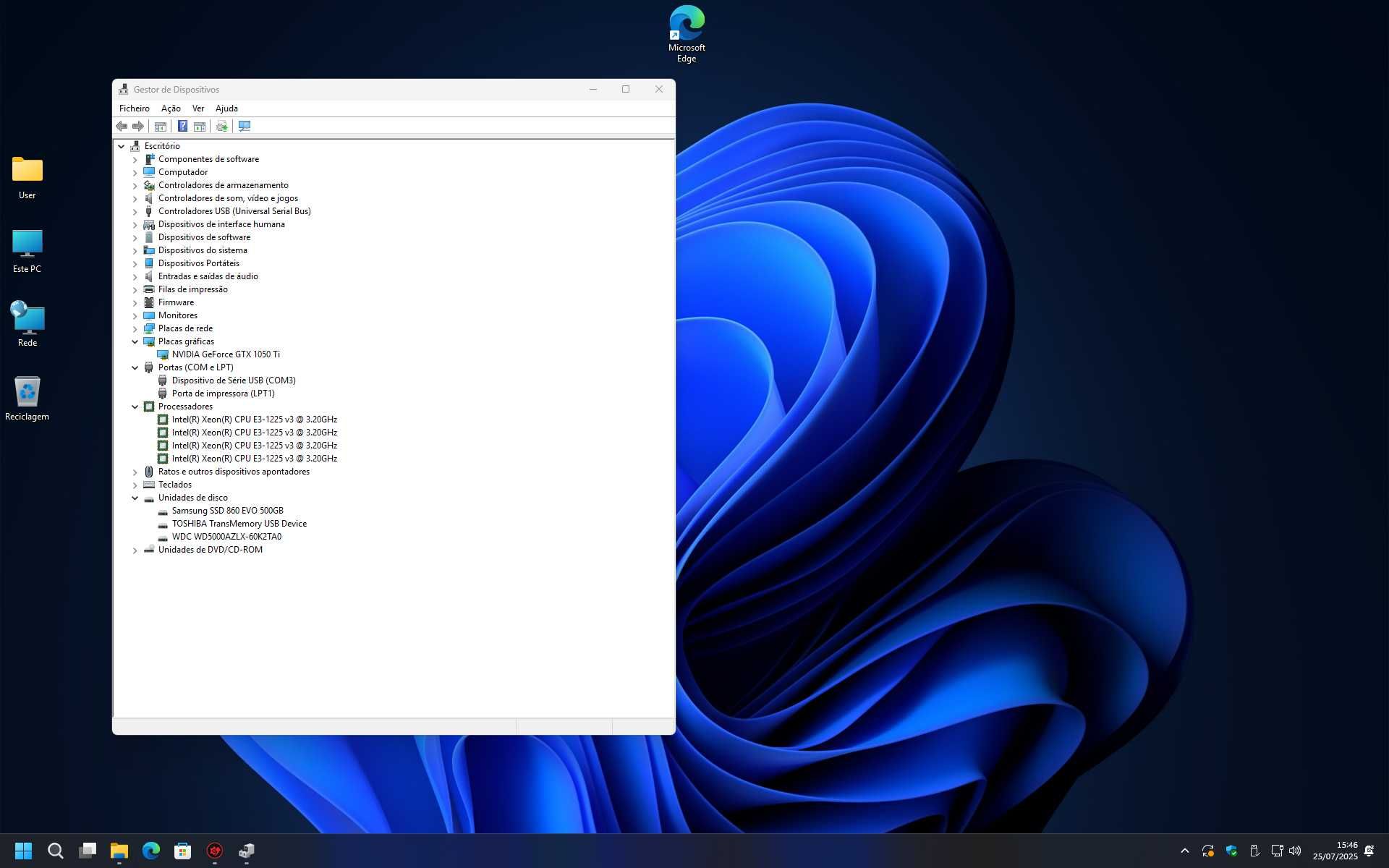Image resolution: width=1389 pixels, height=868 pixels.
Task: Select the Este PC desktop icon
Action: [27, 251]
